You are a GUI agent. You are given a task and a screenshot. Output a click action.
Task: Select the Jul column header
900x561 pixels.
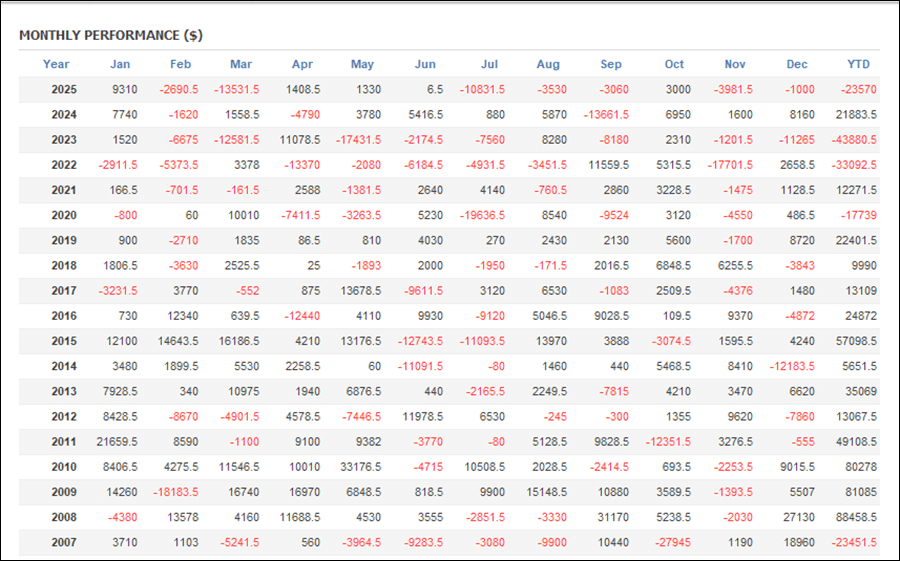pyautogui.click(x=488, y=64)
